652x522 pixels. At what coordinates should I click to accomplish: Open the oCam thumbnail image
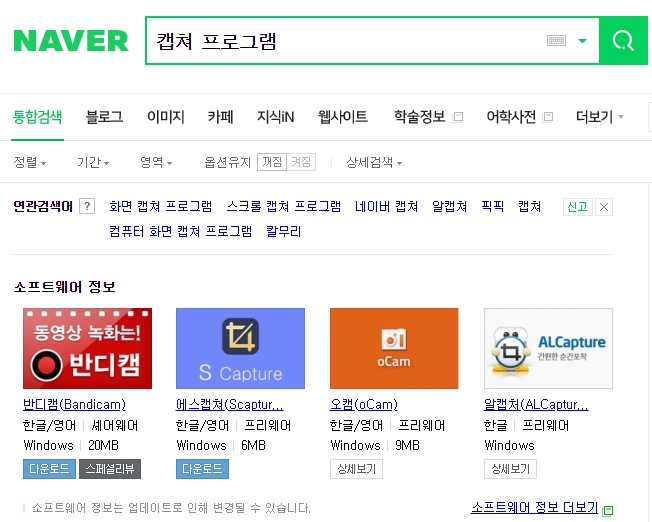[x=394, y=349]
